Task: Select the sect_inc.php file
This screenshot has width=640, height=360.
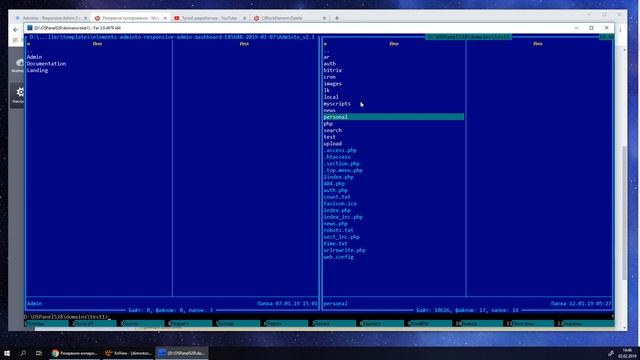Action: click(x=341, y=237)
